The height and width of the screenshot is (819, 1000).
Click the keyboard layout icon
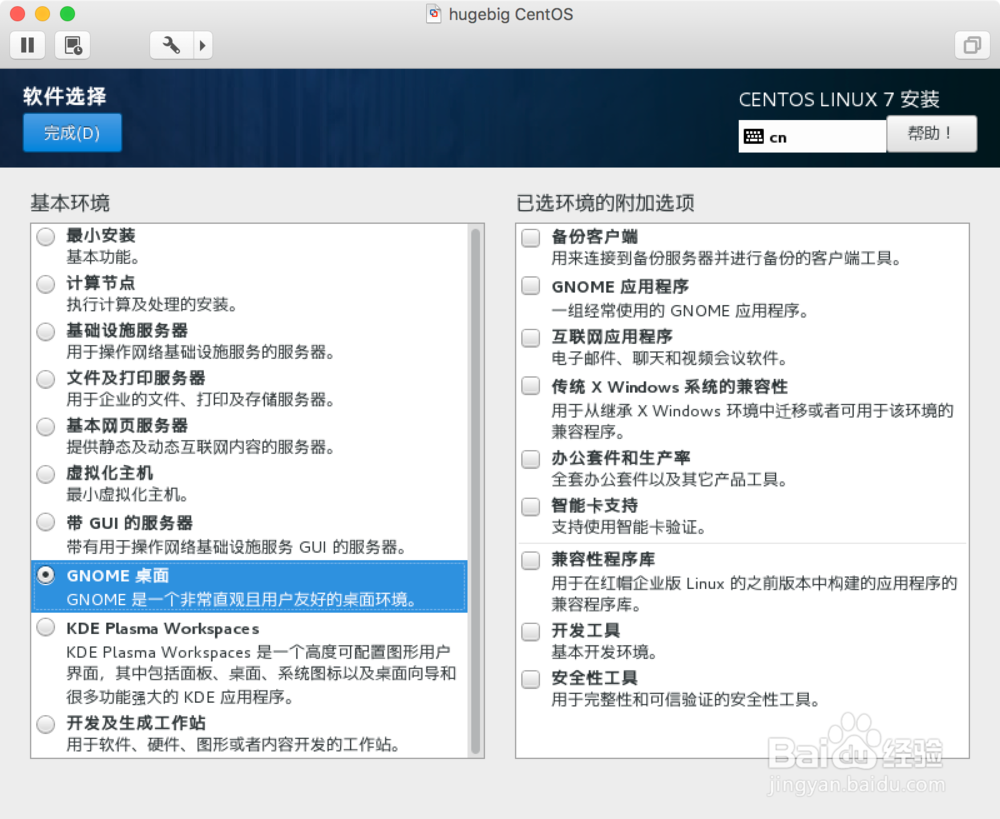753,136
